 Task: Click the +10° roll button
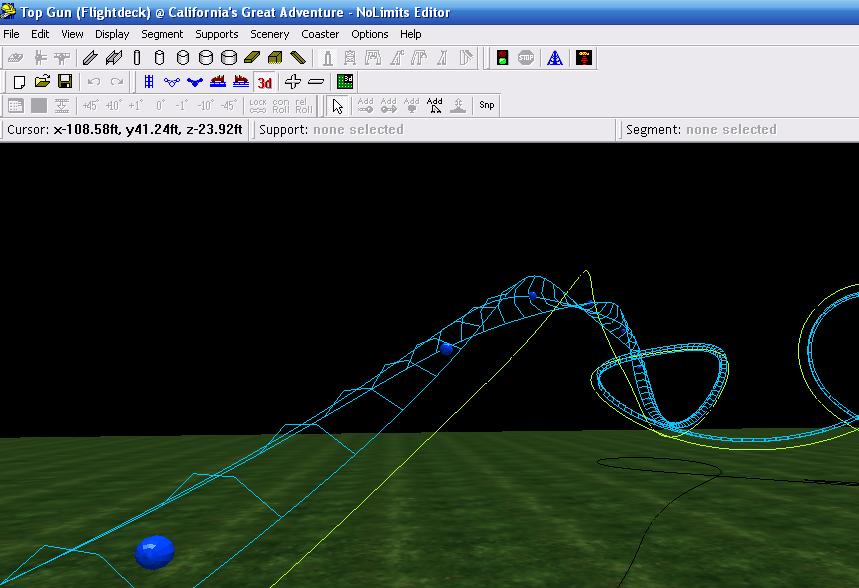coord(113,105)
